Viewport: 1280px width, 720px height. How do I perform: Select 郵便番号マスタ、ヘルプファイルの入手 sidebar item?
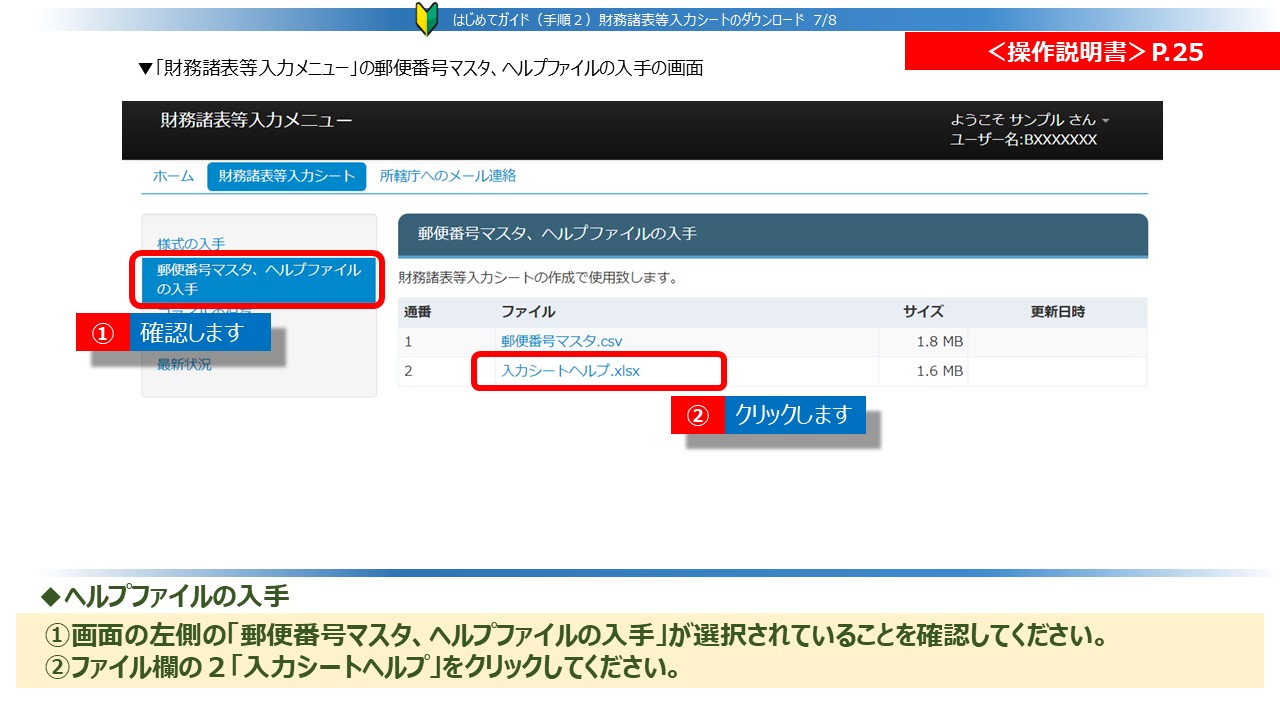click(x=258, y=279)
